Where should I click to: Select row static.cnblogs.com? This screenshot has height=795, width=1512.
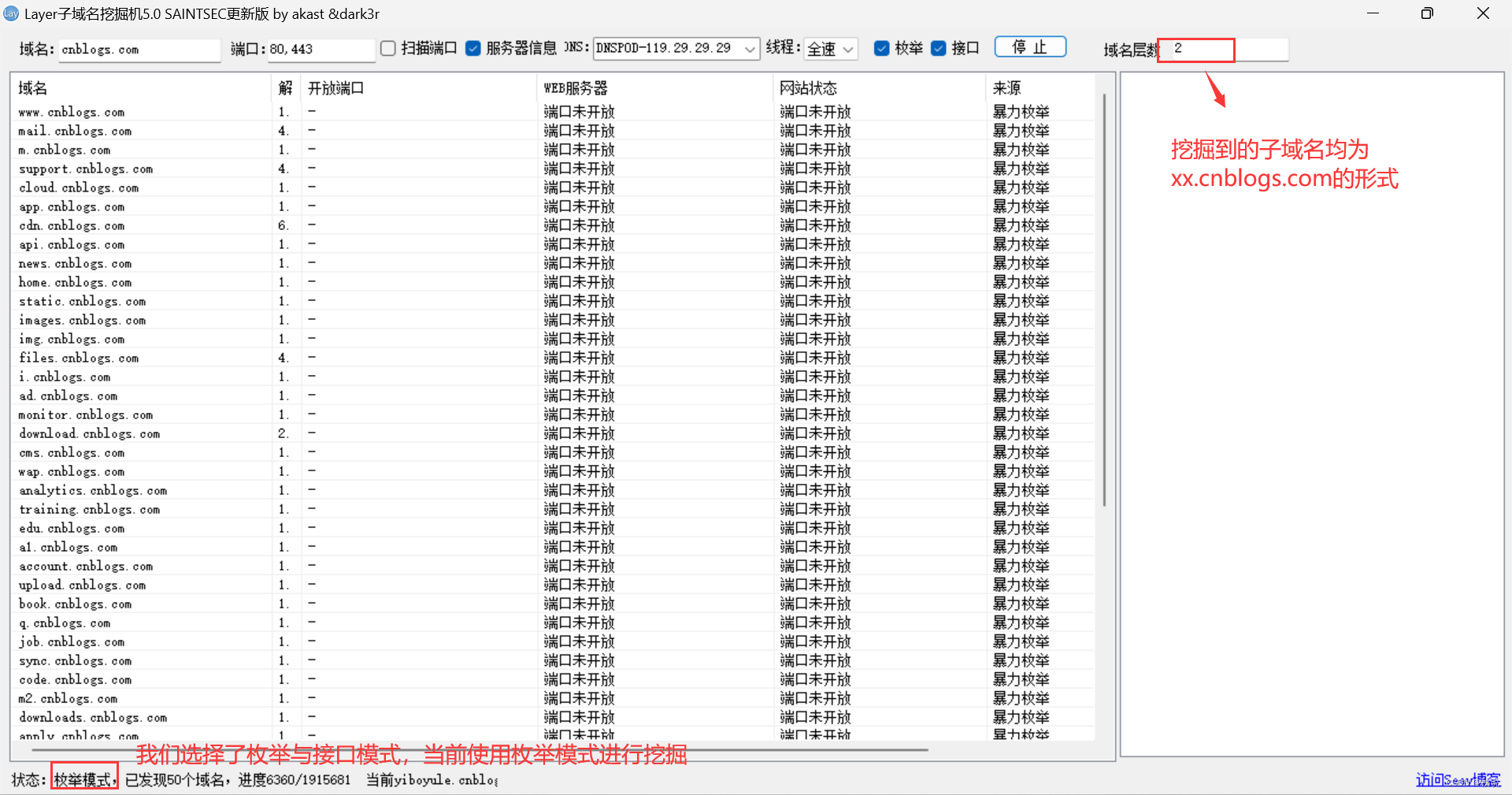point(554,301)
